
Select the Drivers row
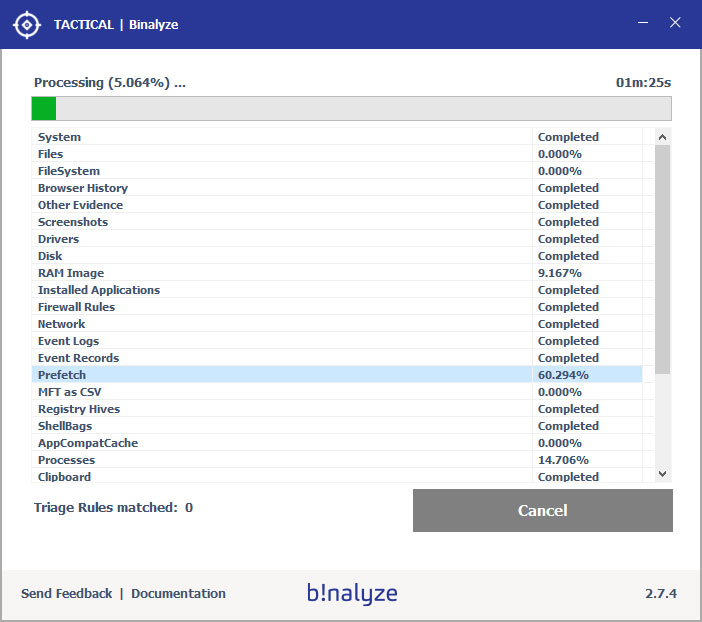[337, 239]
